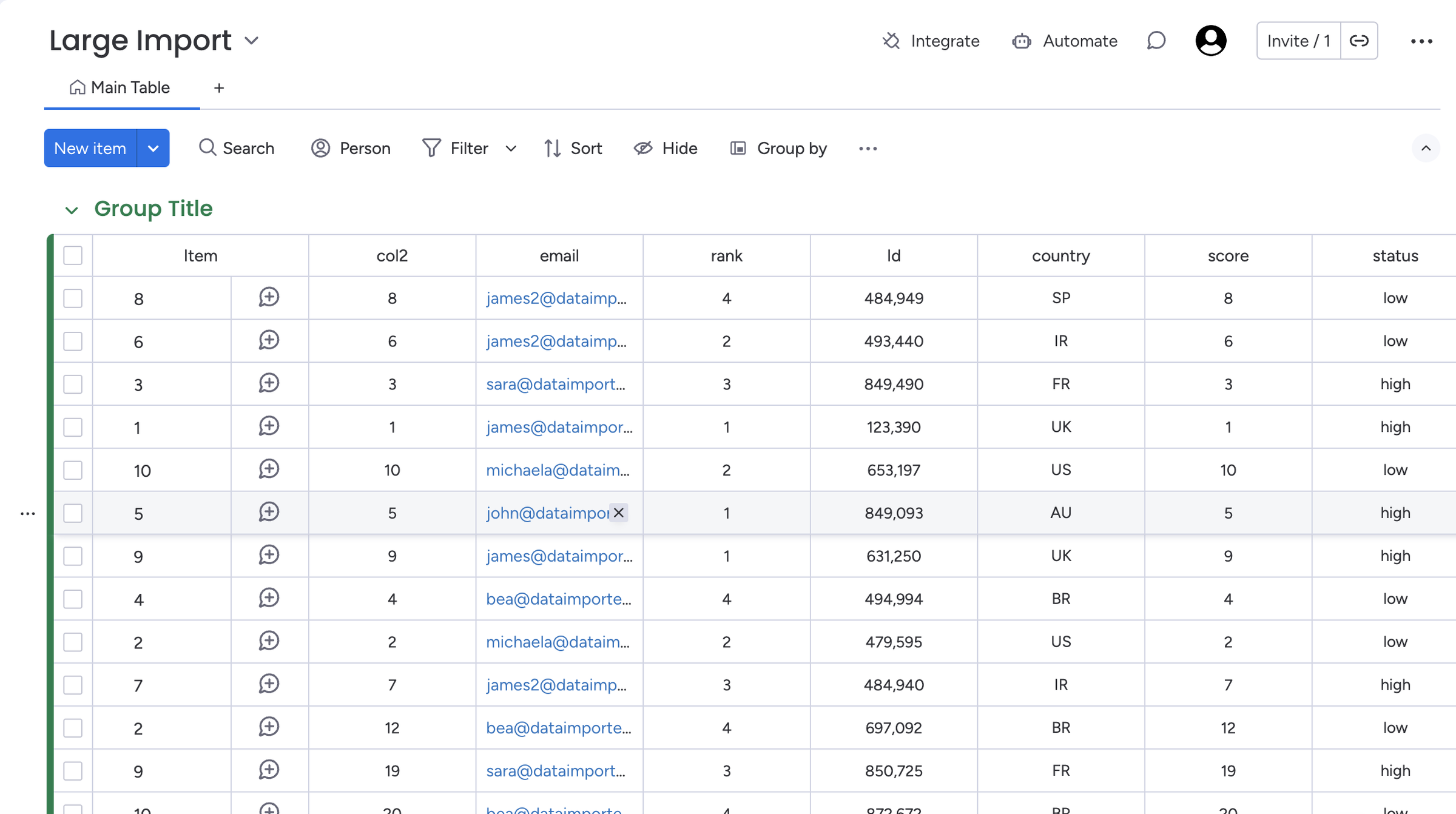Image resolution: width=1456 pixels, height=814 pixels.
Task: Click the status column header
Action: [1395, 255]
